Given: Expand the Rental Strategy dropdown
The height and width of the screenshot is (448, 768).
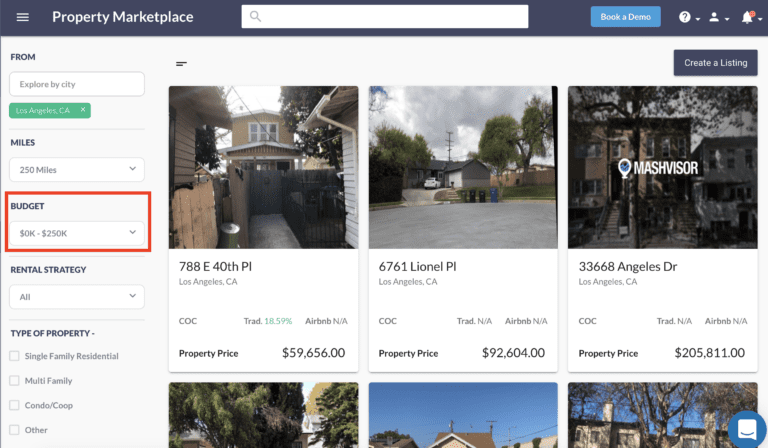Looking at the screenshot, I should (x=77, y=296).
